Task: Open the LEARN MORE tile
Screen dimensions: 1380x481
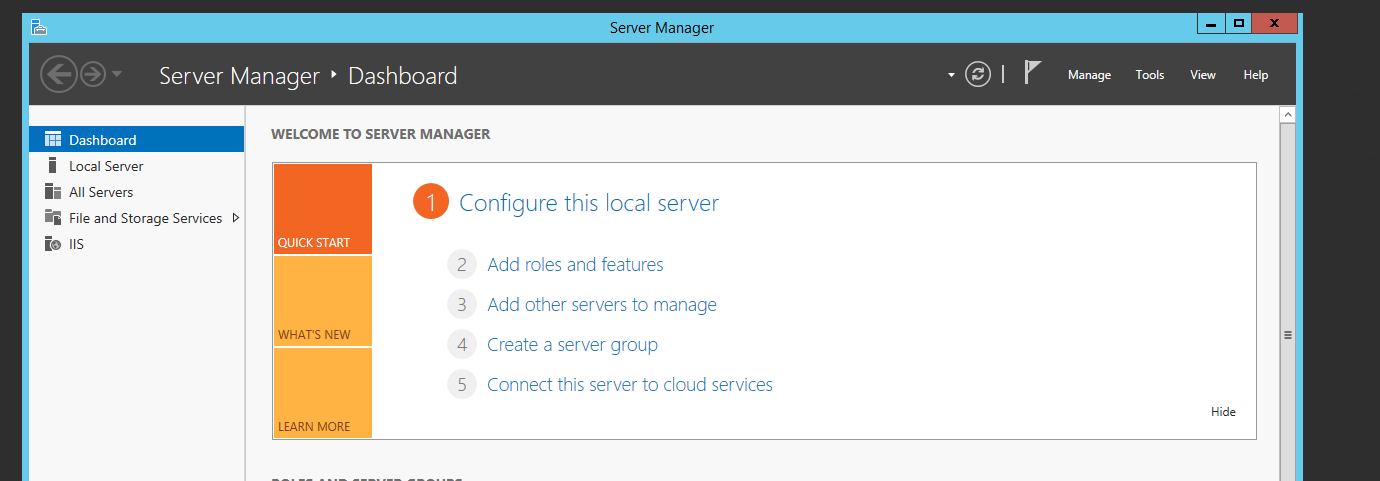Action: point(323,393)
